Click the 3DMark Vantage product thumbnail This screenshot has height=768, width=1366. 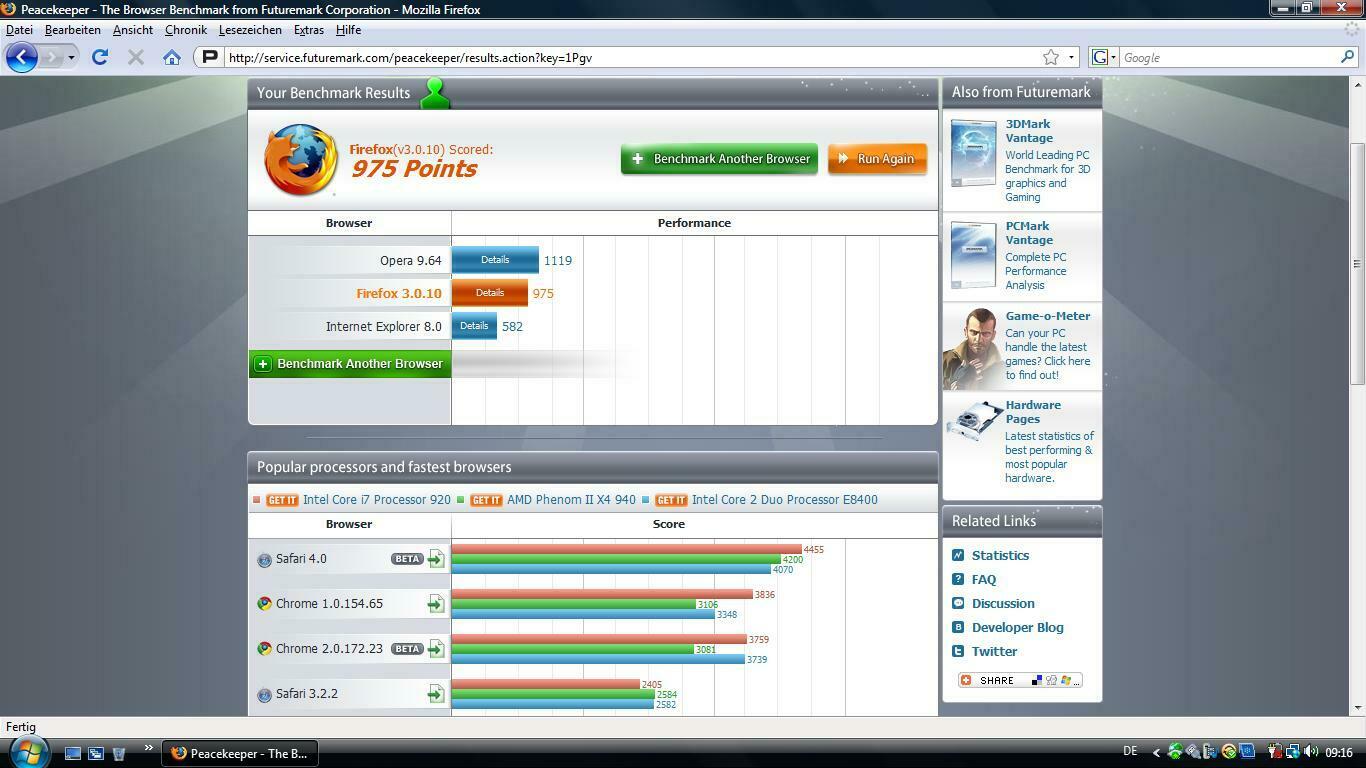point(972,152)
